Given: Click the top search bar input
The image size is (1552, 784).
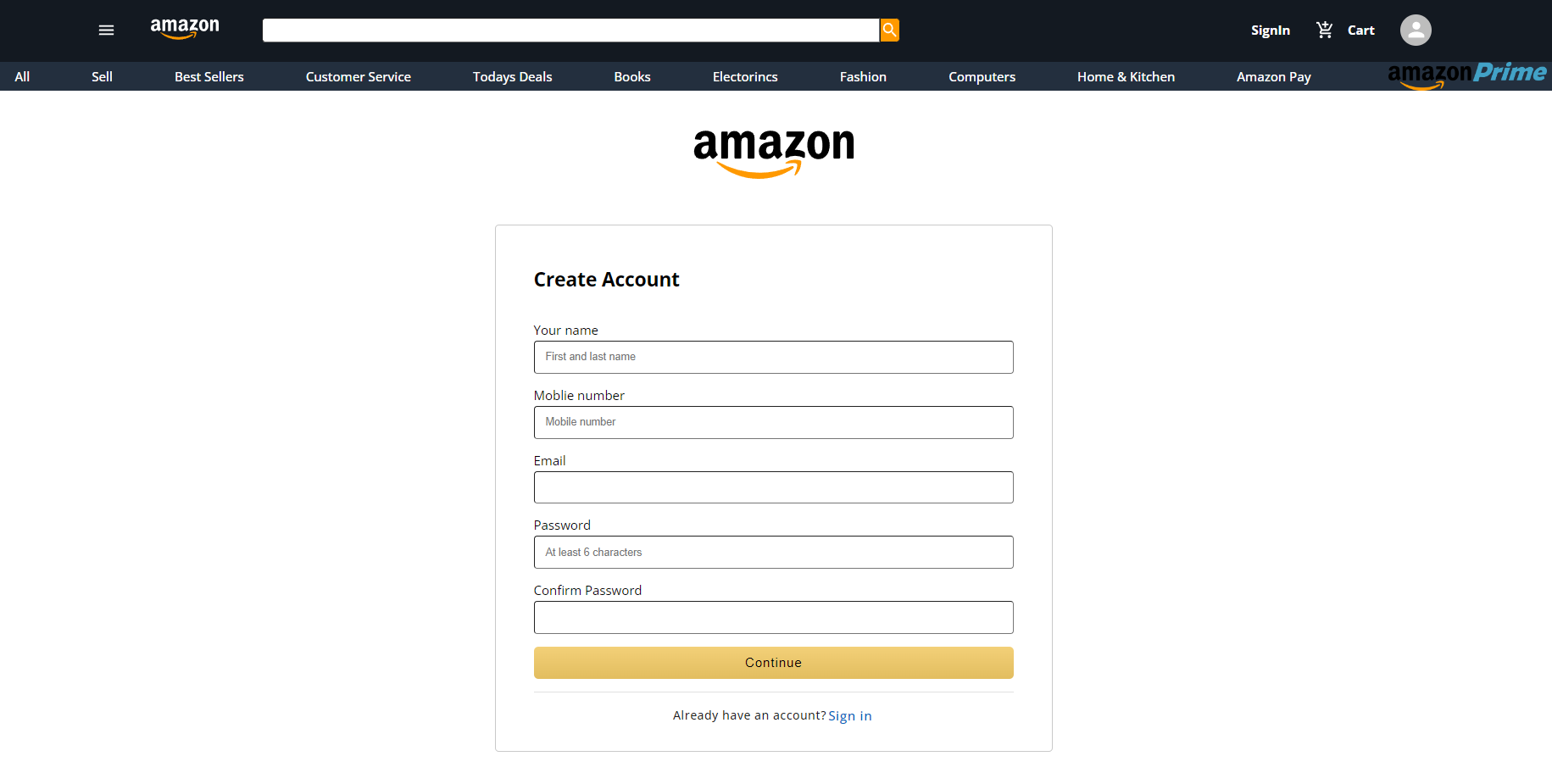Looking at the screenshot, I should [x=571, y=30].
